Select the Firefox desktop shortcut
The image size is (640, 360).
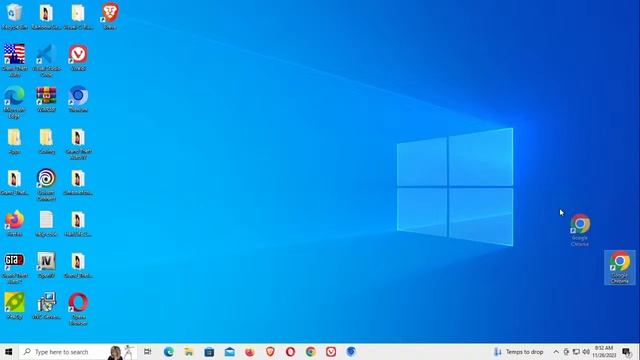coord(14,223)
